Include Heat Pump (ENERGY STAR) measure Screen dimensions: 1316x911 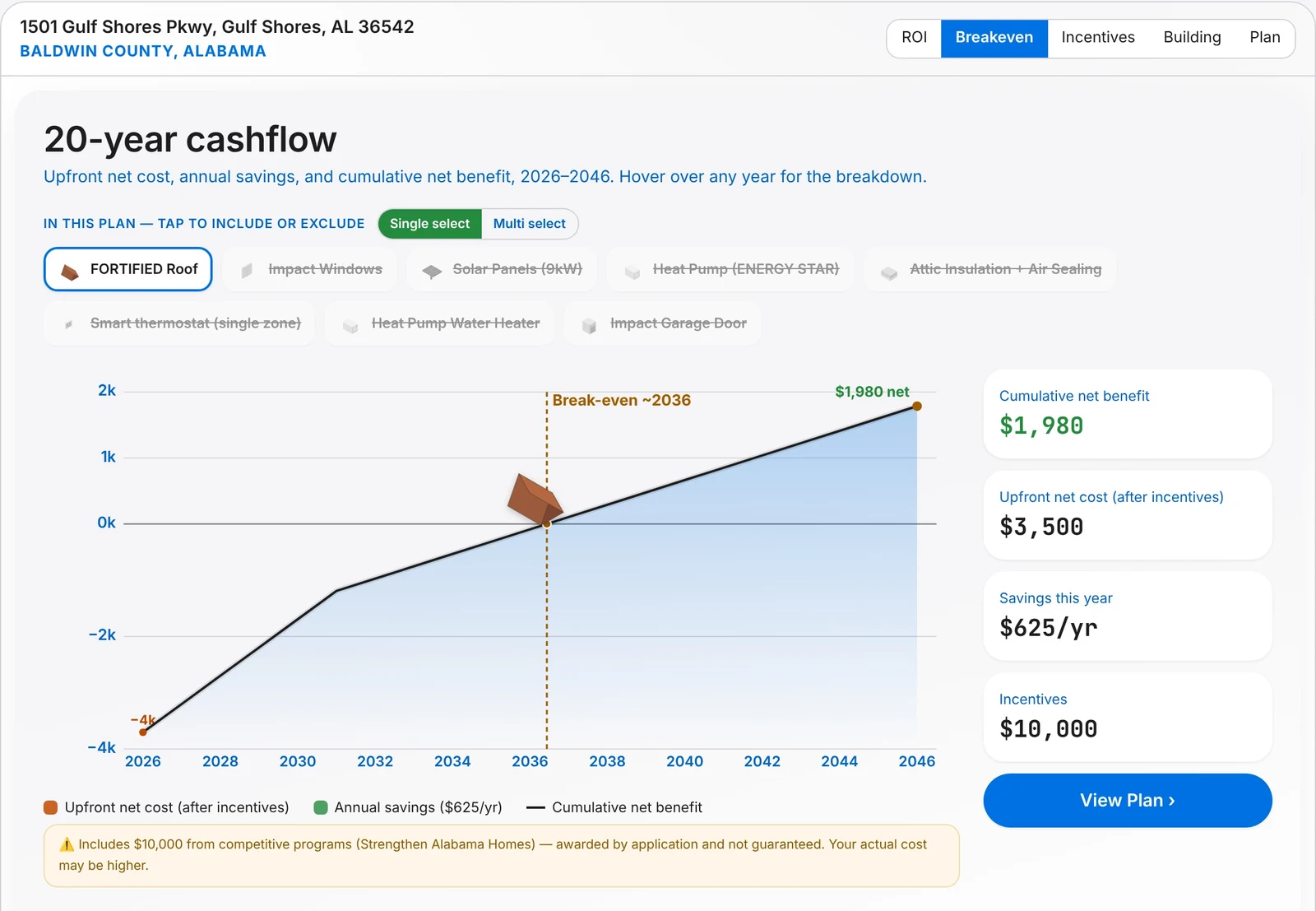(x=730, y=269)
